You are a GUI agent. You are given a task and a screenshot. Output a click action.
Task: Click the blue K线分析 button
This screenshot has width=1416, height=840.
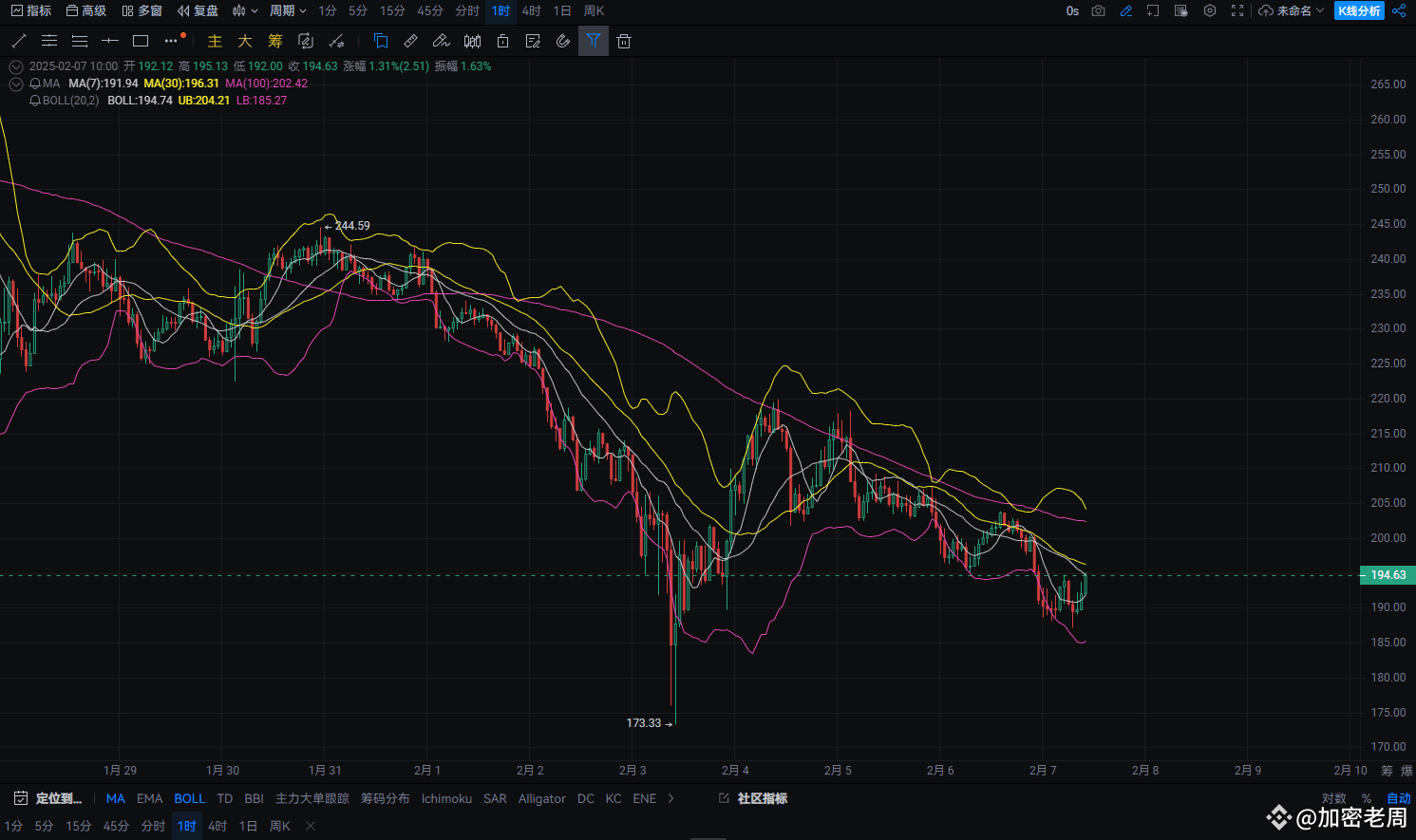pos(1359,10)
